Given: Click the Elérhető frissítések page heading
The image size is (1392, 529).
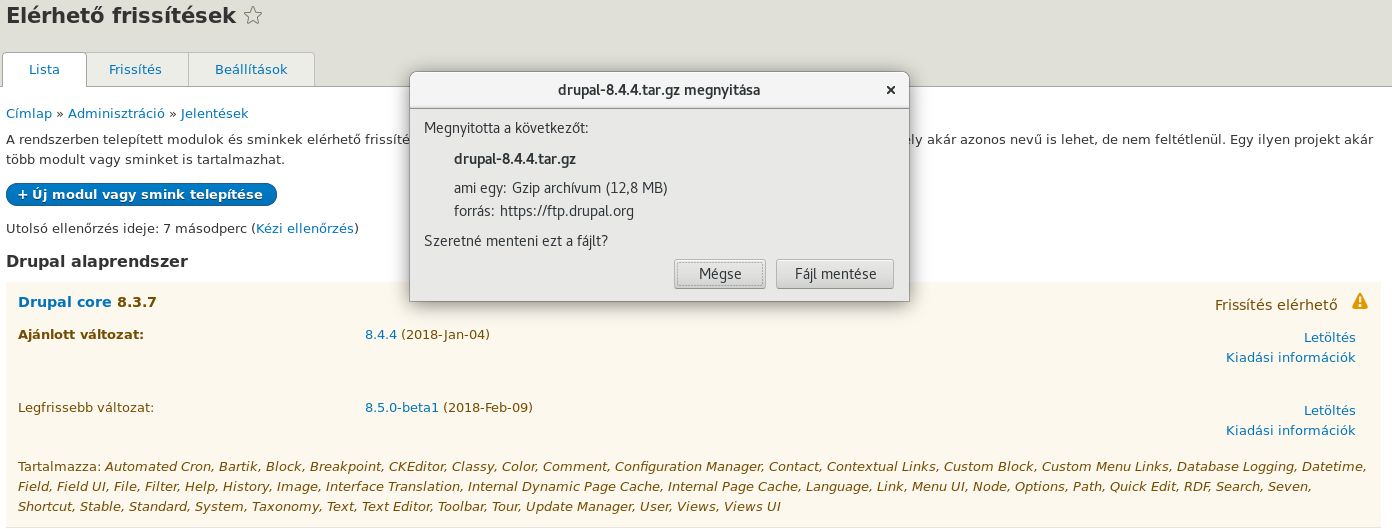Looking at the screenshot, I should (122, 15).
